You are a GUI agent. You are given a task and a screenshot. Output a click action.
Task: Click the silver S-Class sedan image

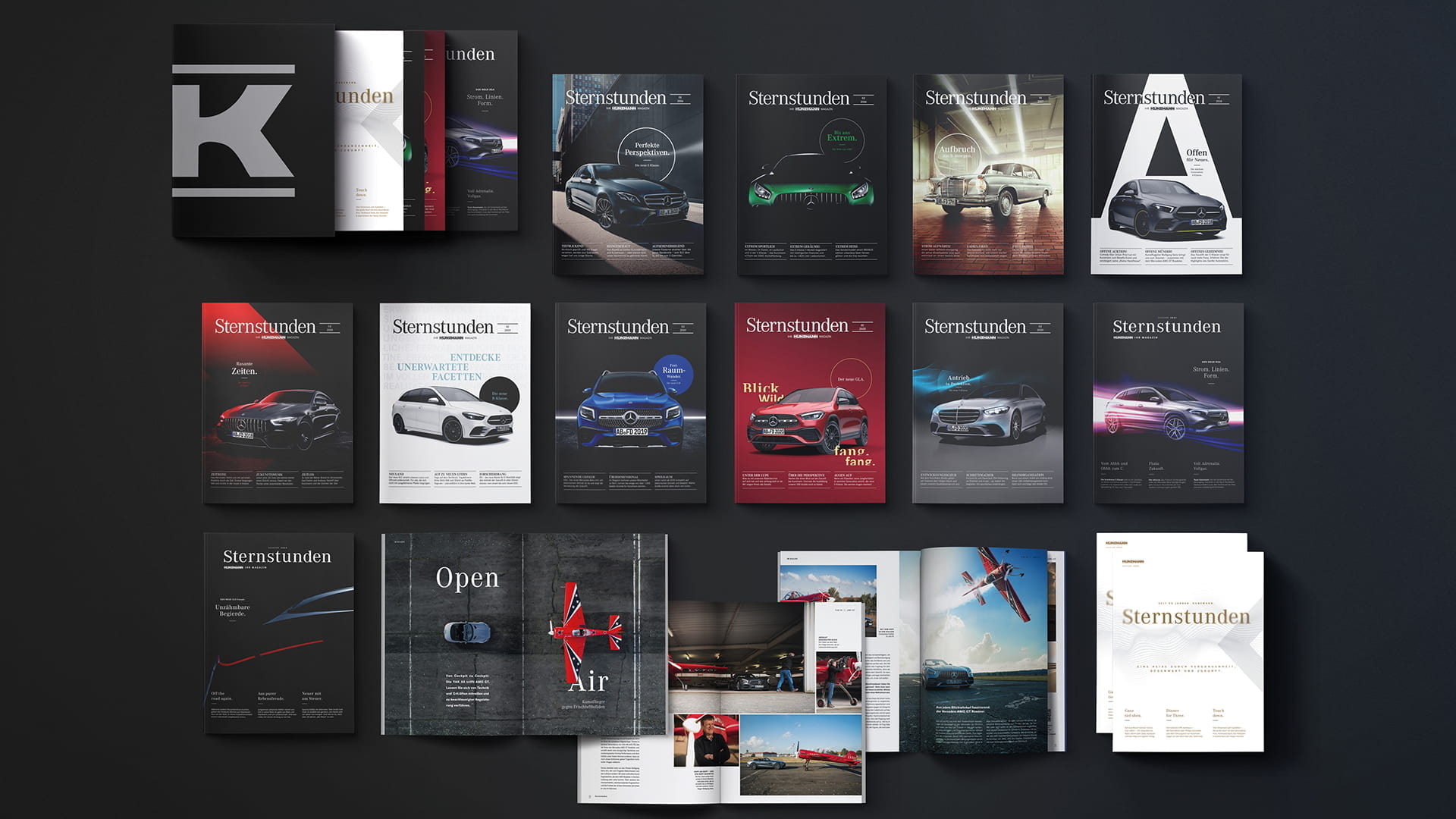(x=987, y=416)
